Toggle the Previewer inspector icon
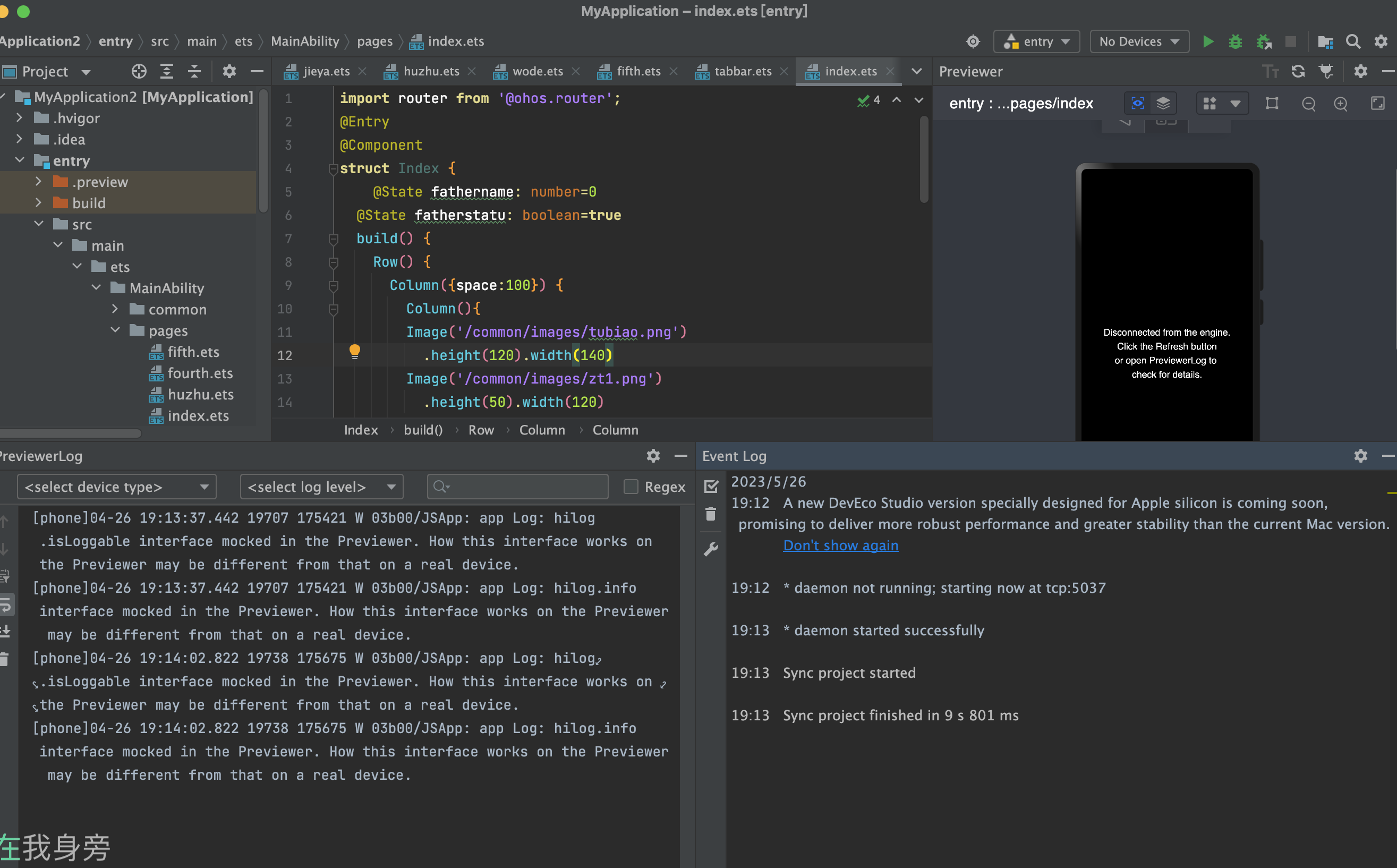Viewport: 1397px width, 868px height. pos(1137,104)
